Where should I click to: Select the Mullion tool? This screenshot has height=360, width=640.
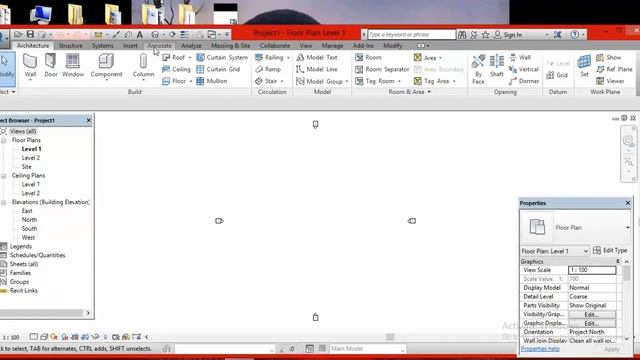[211, 81]
